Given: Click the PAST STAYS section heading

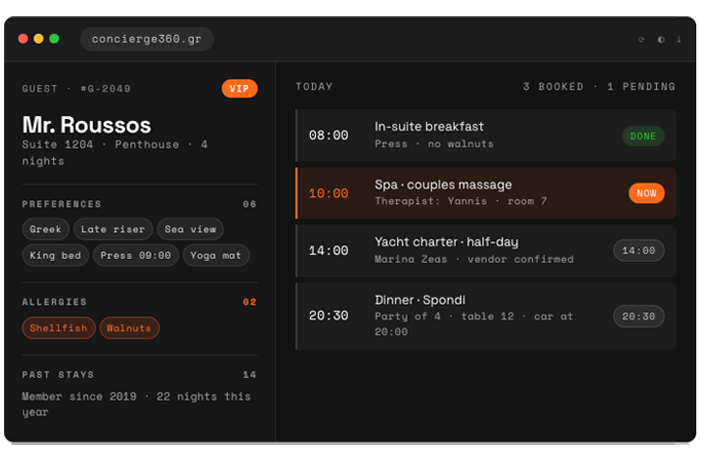Looking at the screenshot, I should pyautogui.click(x=58, y=374).
